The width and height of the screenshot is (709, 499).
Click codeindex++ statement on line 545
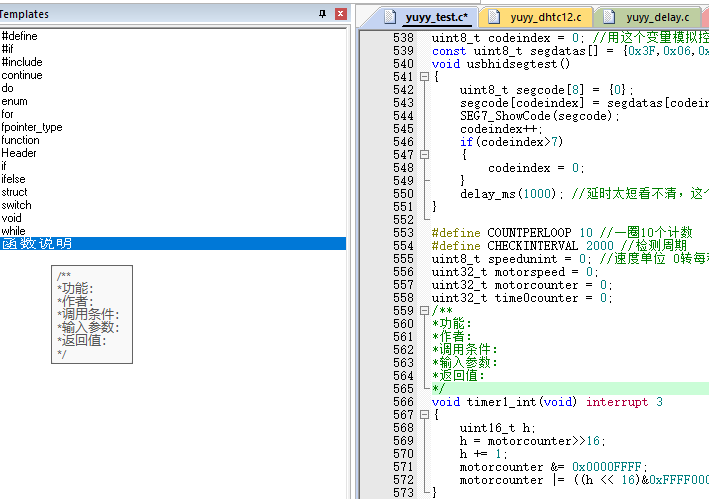coord(500,129)
